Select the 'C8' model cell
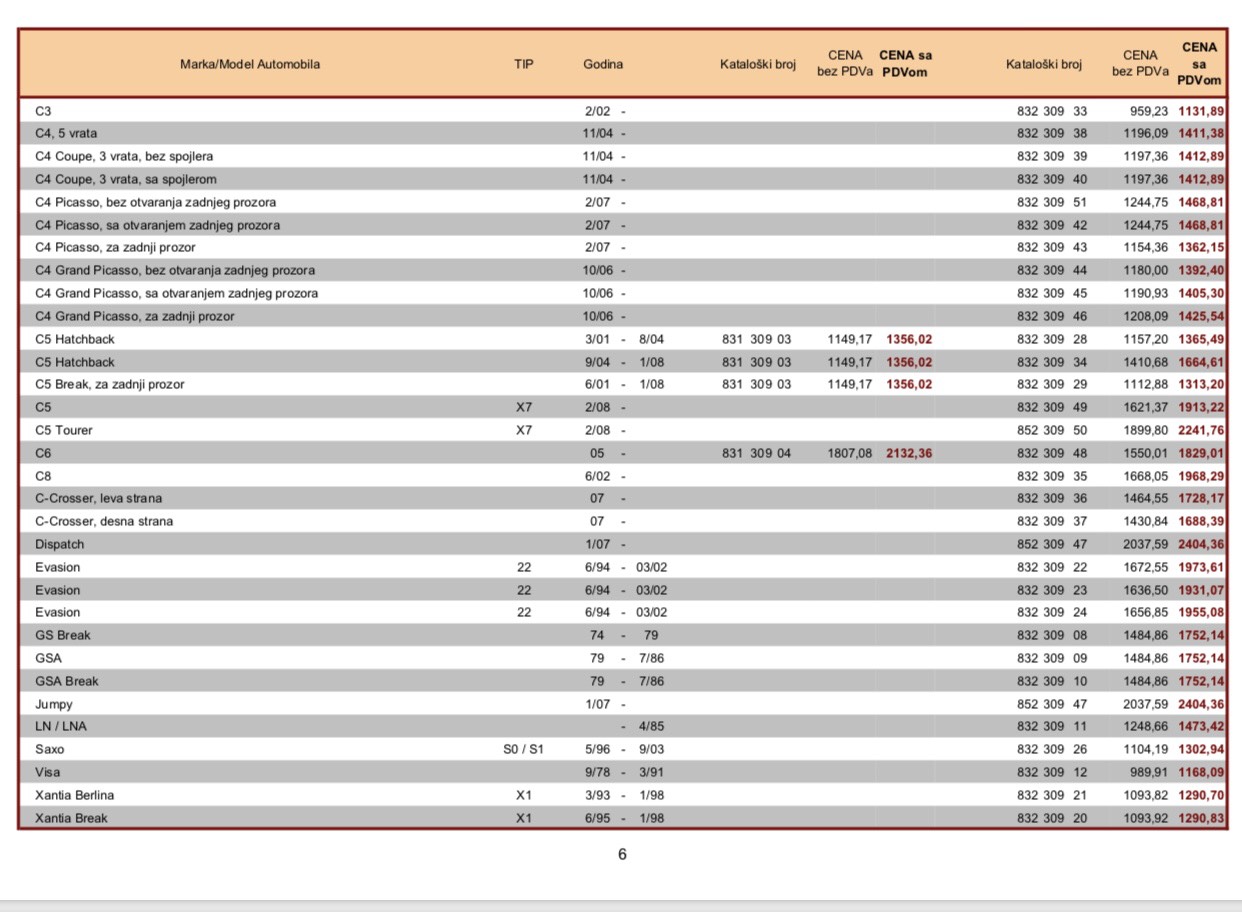The width and height of the screenshot is (1242, 912). click(43, 476)
